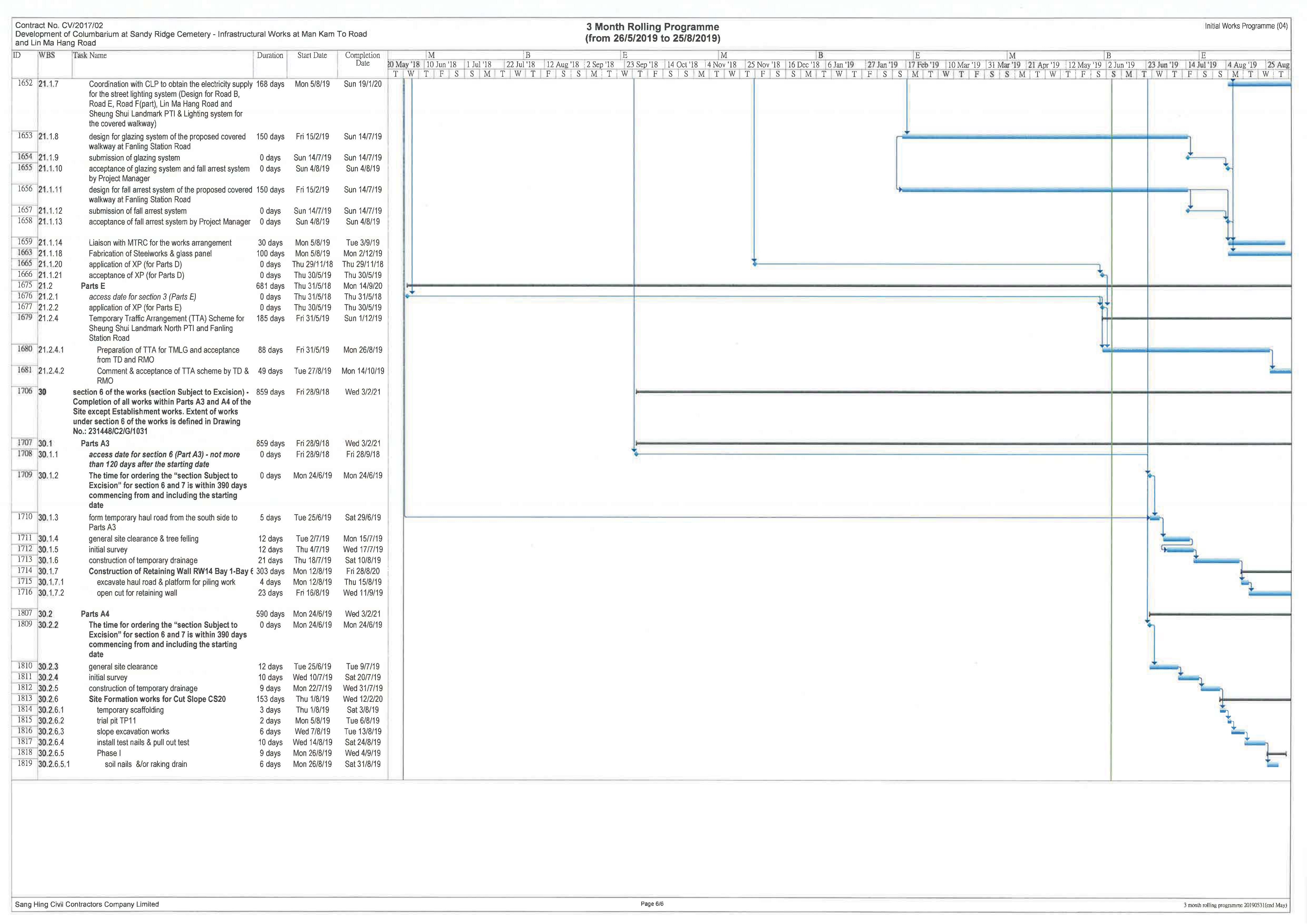Click the milestone diamond for application of XP (Parts D)
Image resolution: width=1307 pixels, height=924 pixels.
click(x=754, y=264)
